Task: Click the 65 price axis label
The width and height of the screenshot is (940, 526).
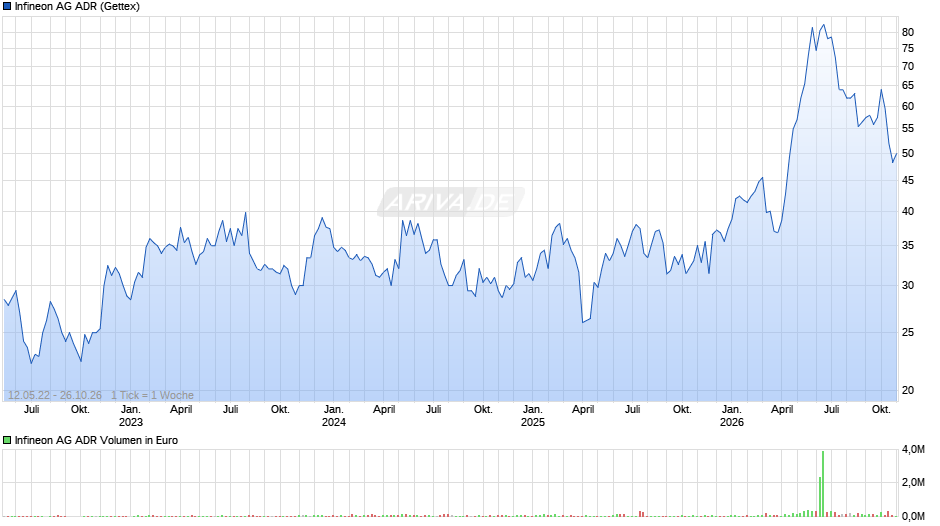Action: (x=908, y=86)
